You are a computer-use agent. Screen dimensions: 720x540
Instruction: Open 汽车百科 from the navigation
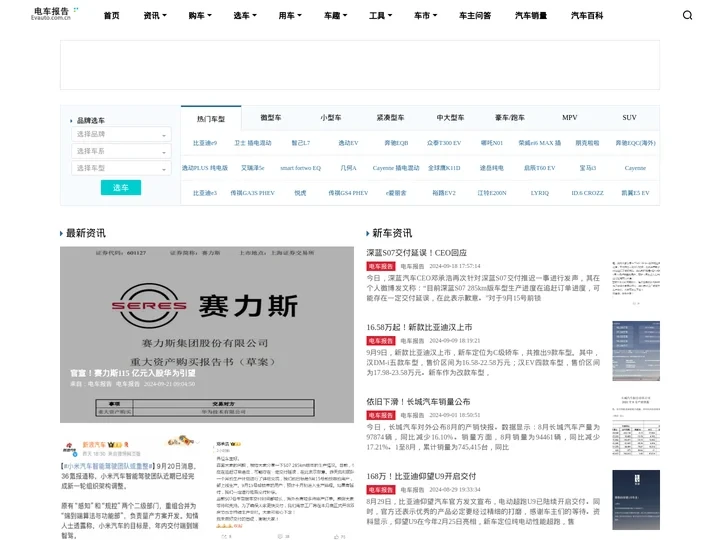pos(587,16)
